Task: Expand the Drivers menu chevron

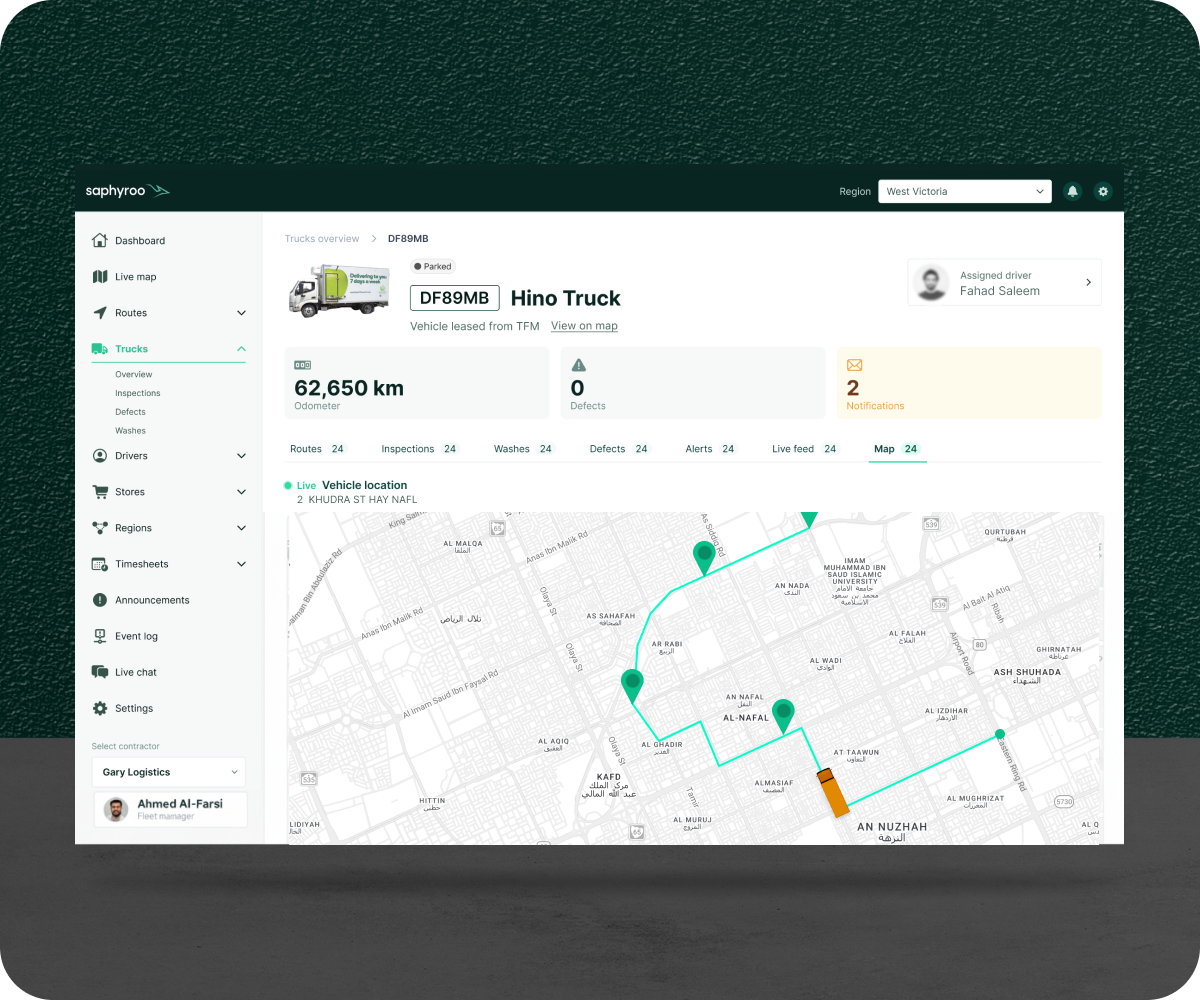Action: tap(241, 456)
